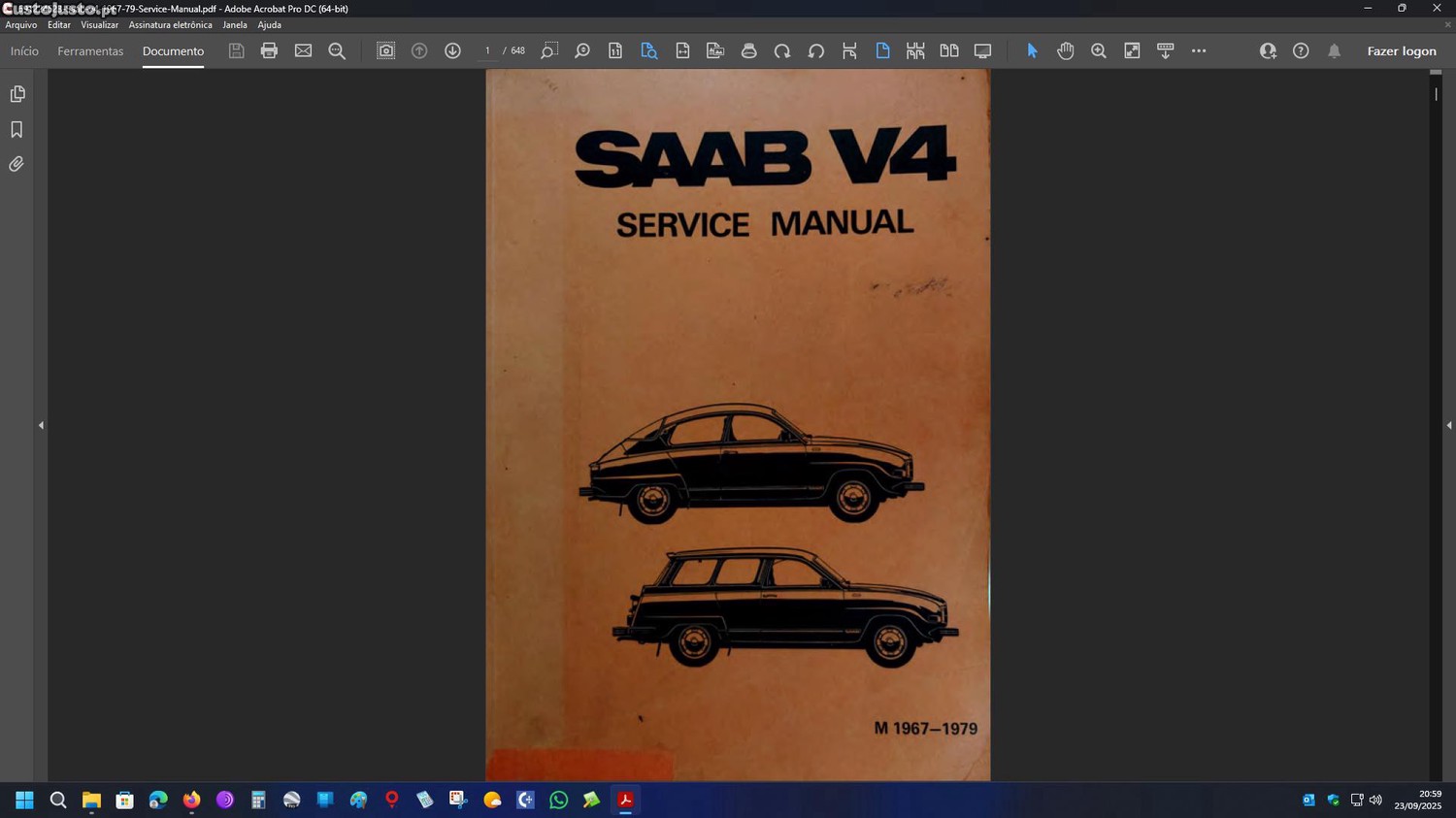This screenshot has width=1456, height=818.
Task: Show more tools via three-dots button
Action: point(1199,50)
